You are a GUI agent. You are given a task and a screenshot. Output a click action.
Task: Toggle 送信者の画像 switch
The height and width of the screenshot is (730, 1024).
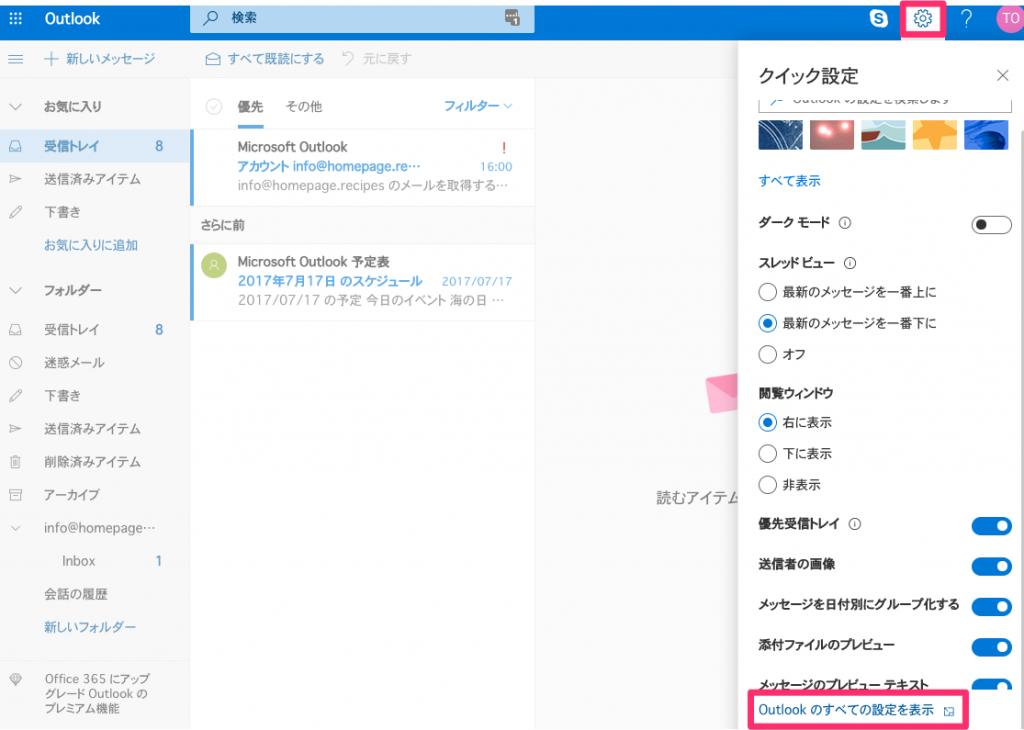click(991, 566)
